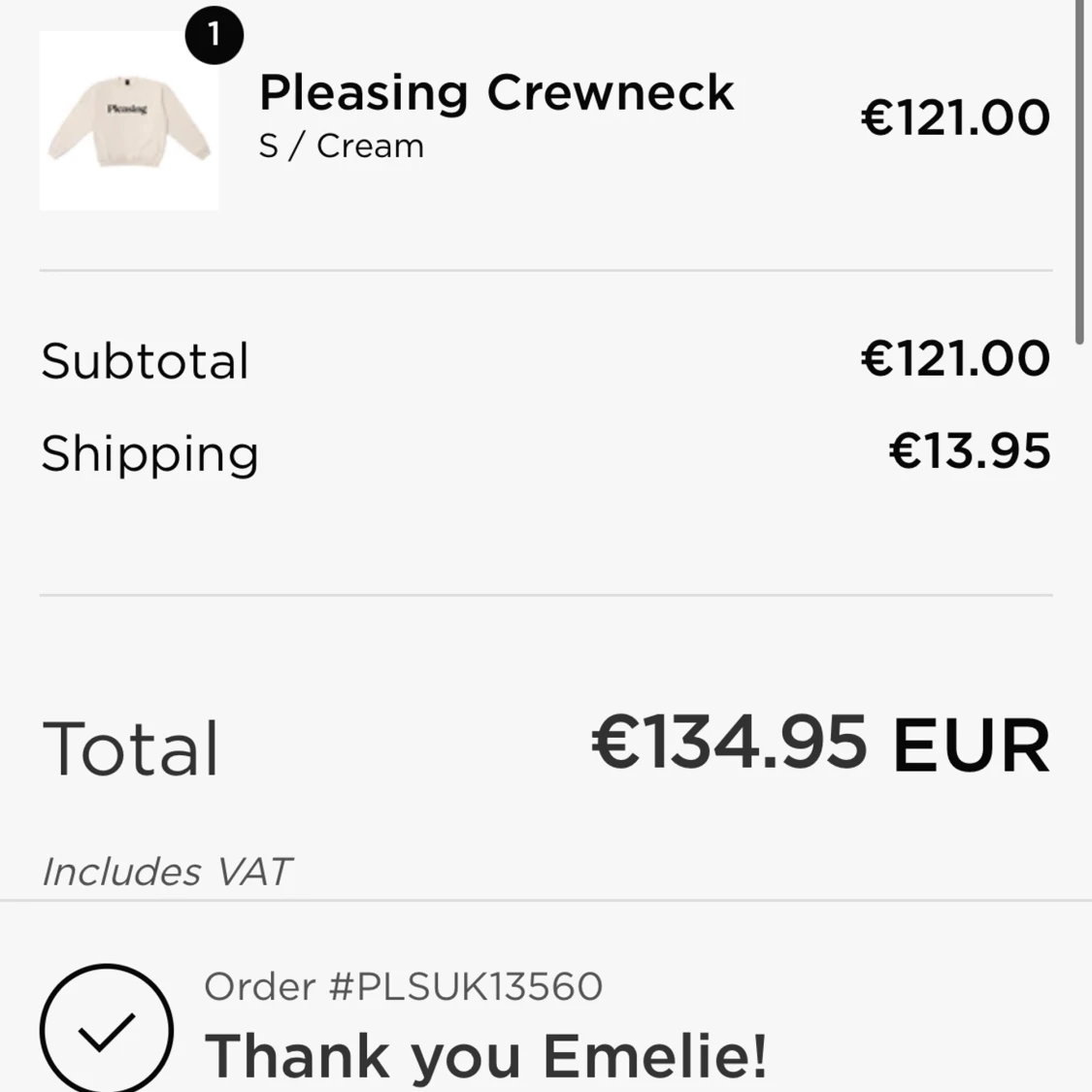Select the Subtotal label
The height and width of the screenshot is (1092, 1092).
[x=145, y=361]
